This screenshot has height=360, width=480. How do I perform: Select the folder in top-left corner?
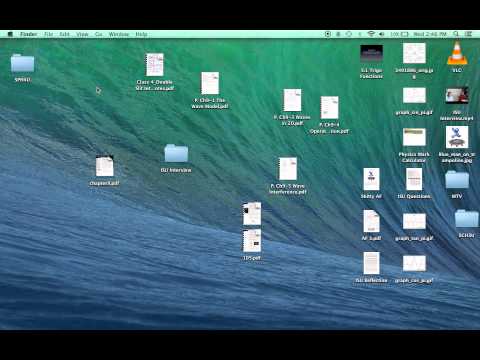pos(22,63)
